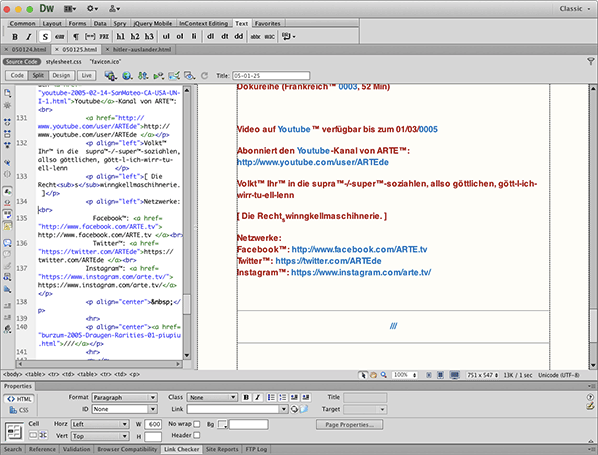Open the File Management arrows icon
This screenshot has height=455, width=598.
click(143, 76)
